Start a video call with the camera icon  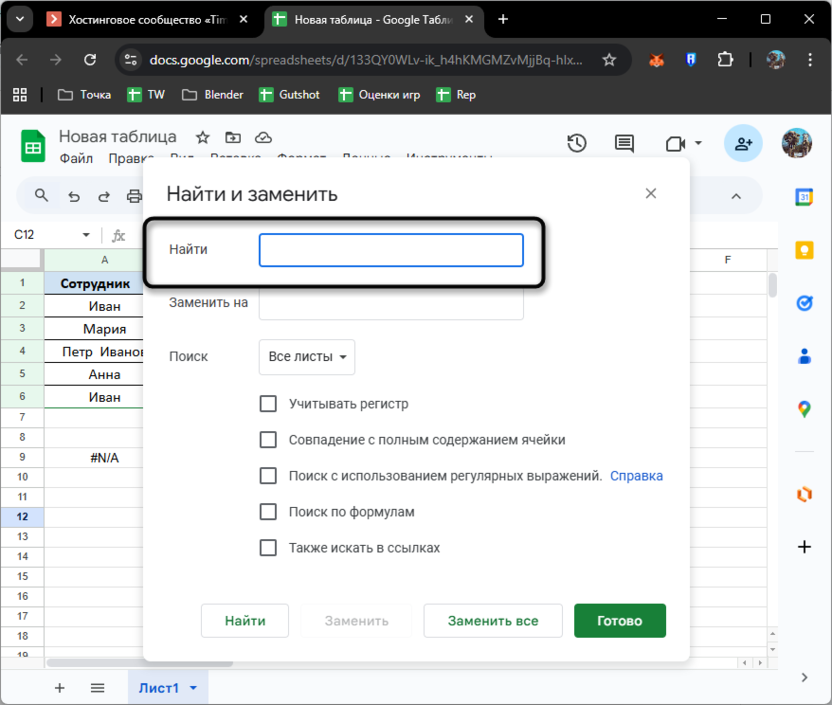(676, 143)
